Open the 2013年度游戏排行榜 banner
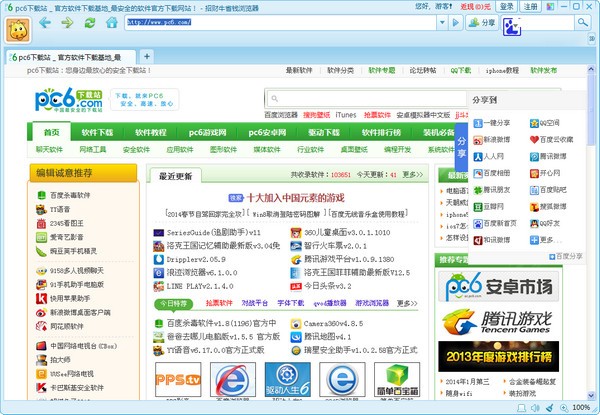600x415 pixels. tap(498, 356)
